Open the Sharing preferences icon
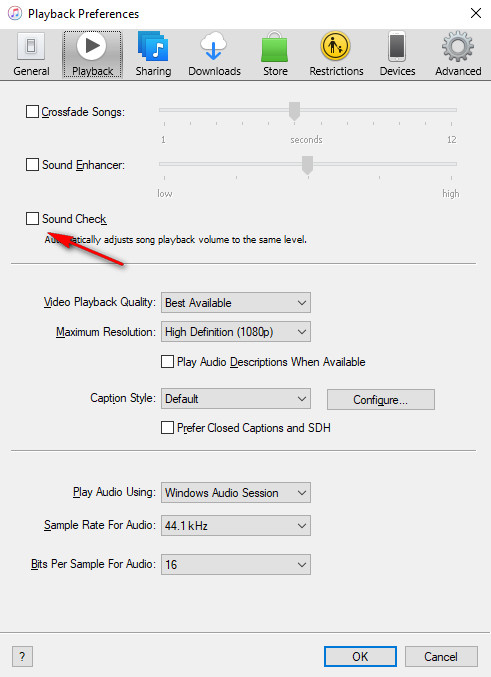This screenshot has width=491, height=677. point(153,46)
